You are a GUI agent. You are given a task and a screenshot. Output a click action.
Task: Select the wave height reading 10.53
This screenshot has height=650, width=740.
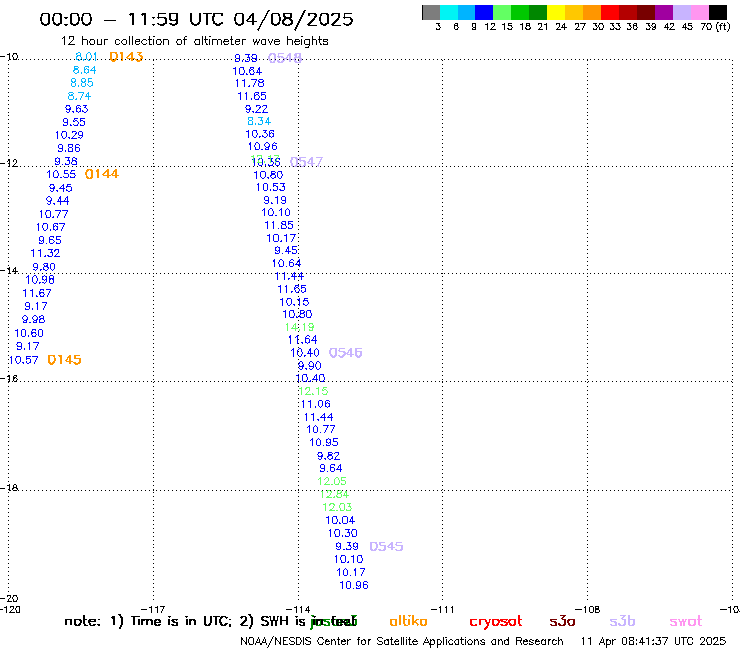pyautogui.click(x=271, y=187)
